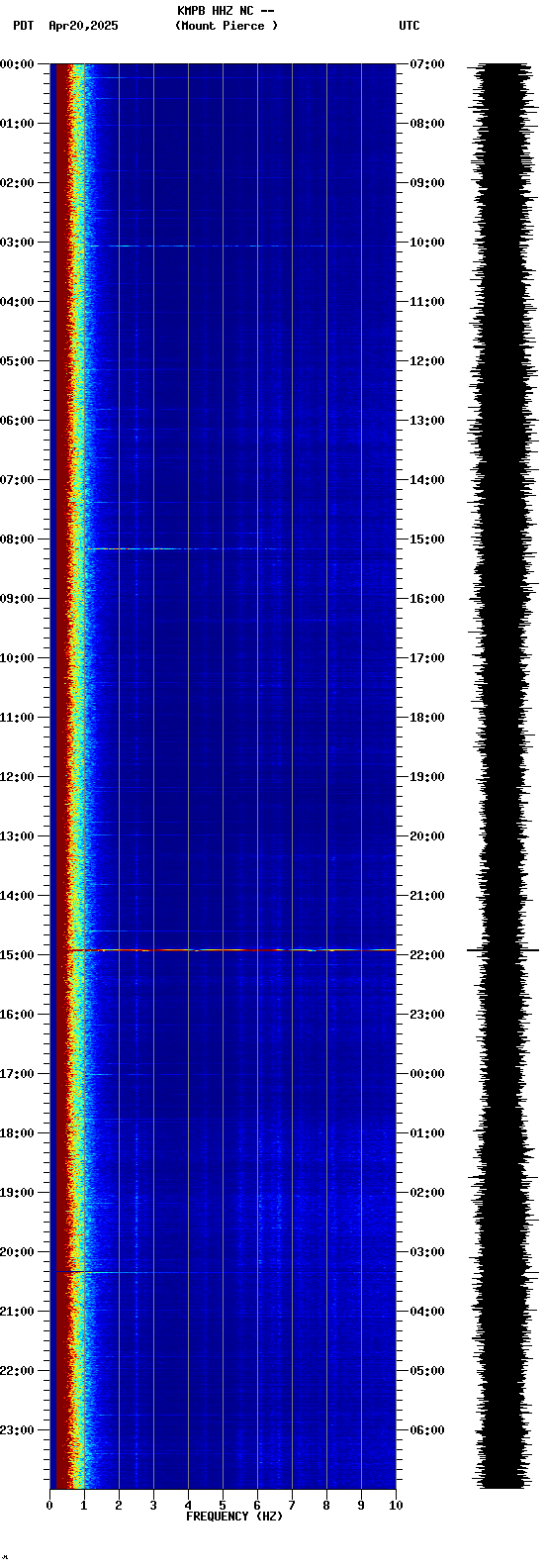Click the 08:00 PDT time label
Screen dimensions: 546x1568
[x=17, y=539]
